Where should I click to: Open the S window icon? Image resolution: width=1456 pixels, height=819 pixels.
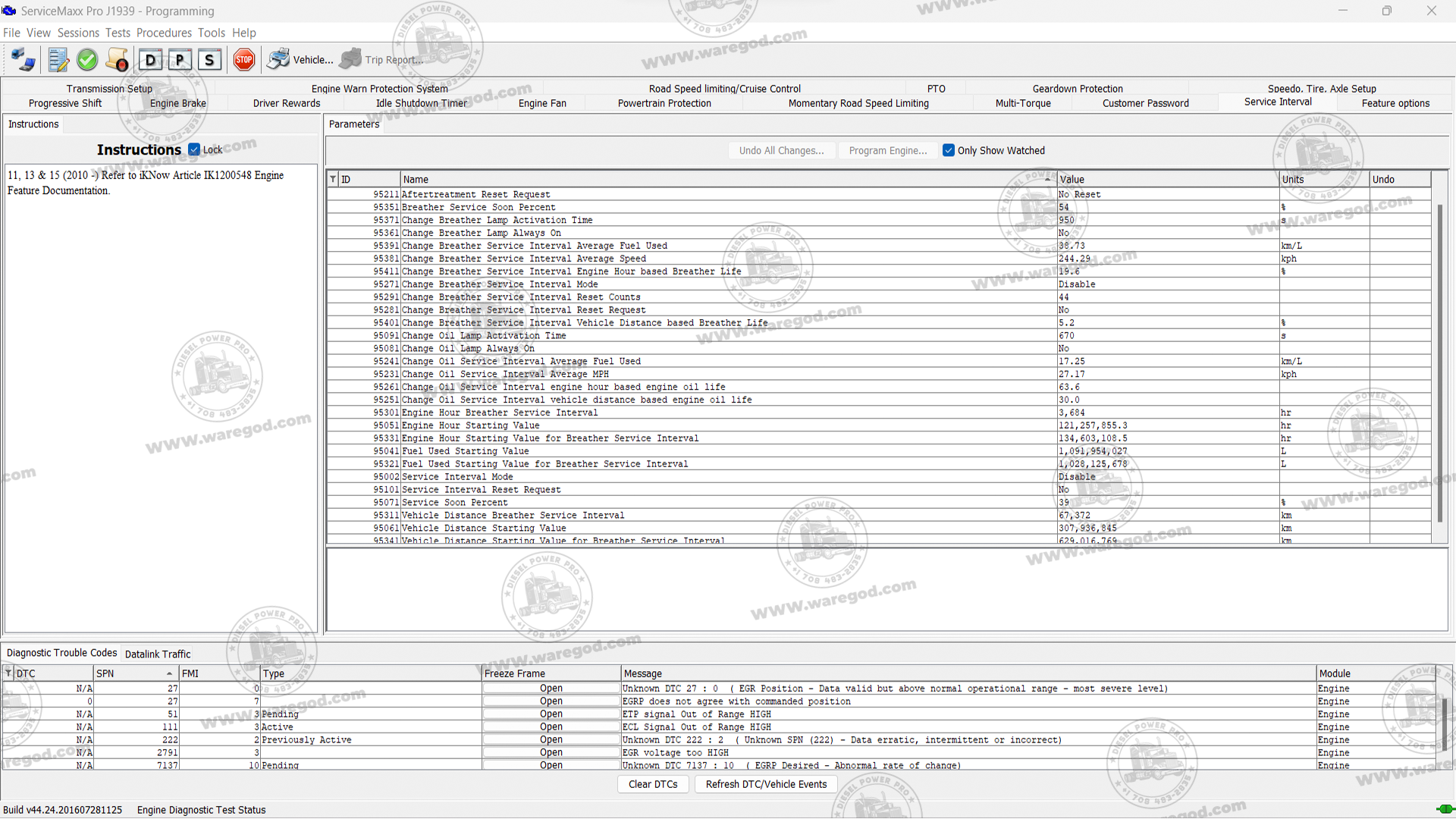(209, 60)
